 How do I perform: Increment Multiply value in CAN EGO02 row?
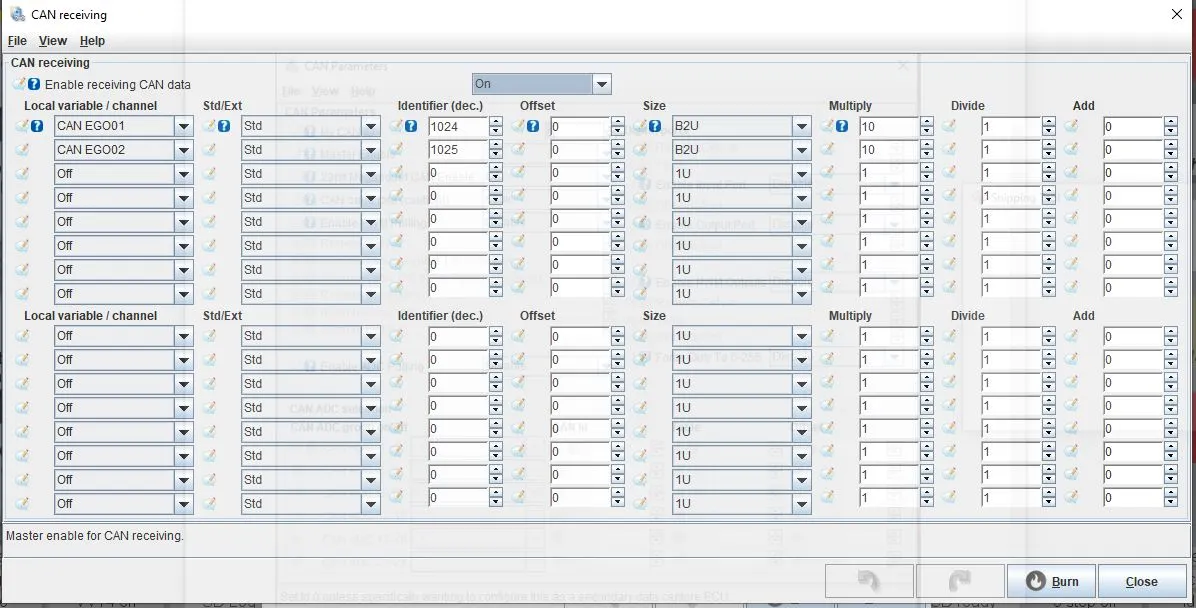pos(927,145)
